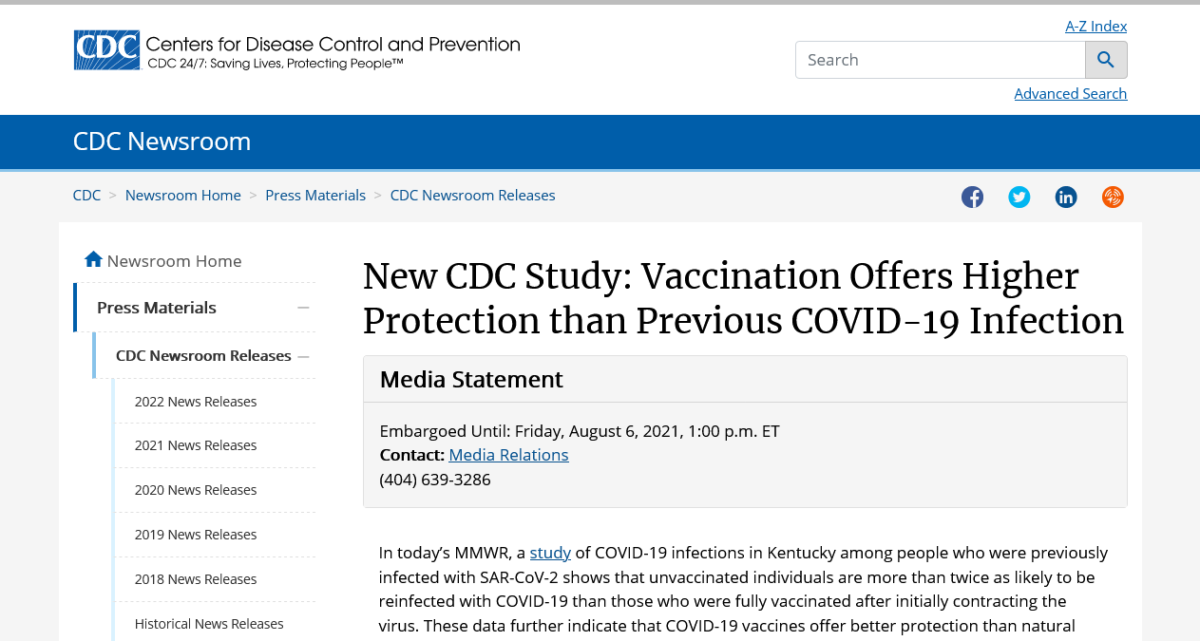
Task: Collapse the Press Materials section
Action: 303,308
